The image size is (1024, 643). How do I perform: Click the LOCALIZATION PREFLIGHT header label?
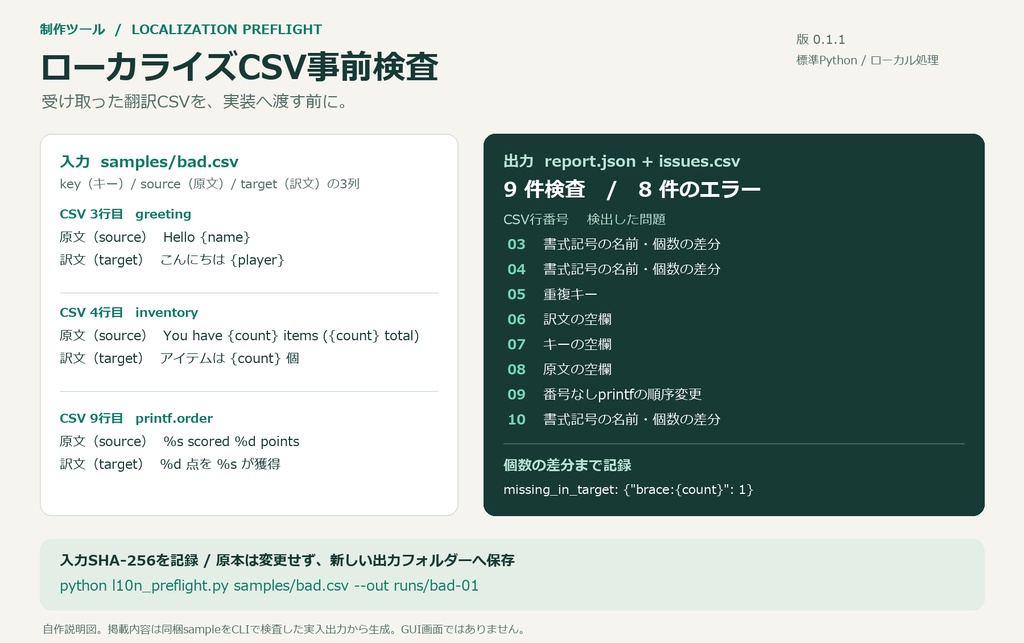[x=227, y=29]
